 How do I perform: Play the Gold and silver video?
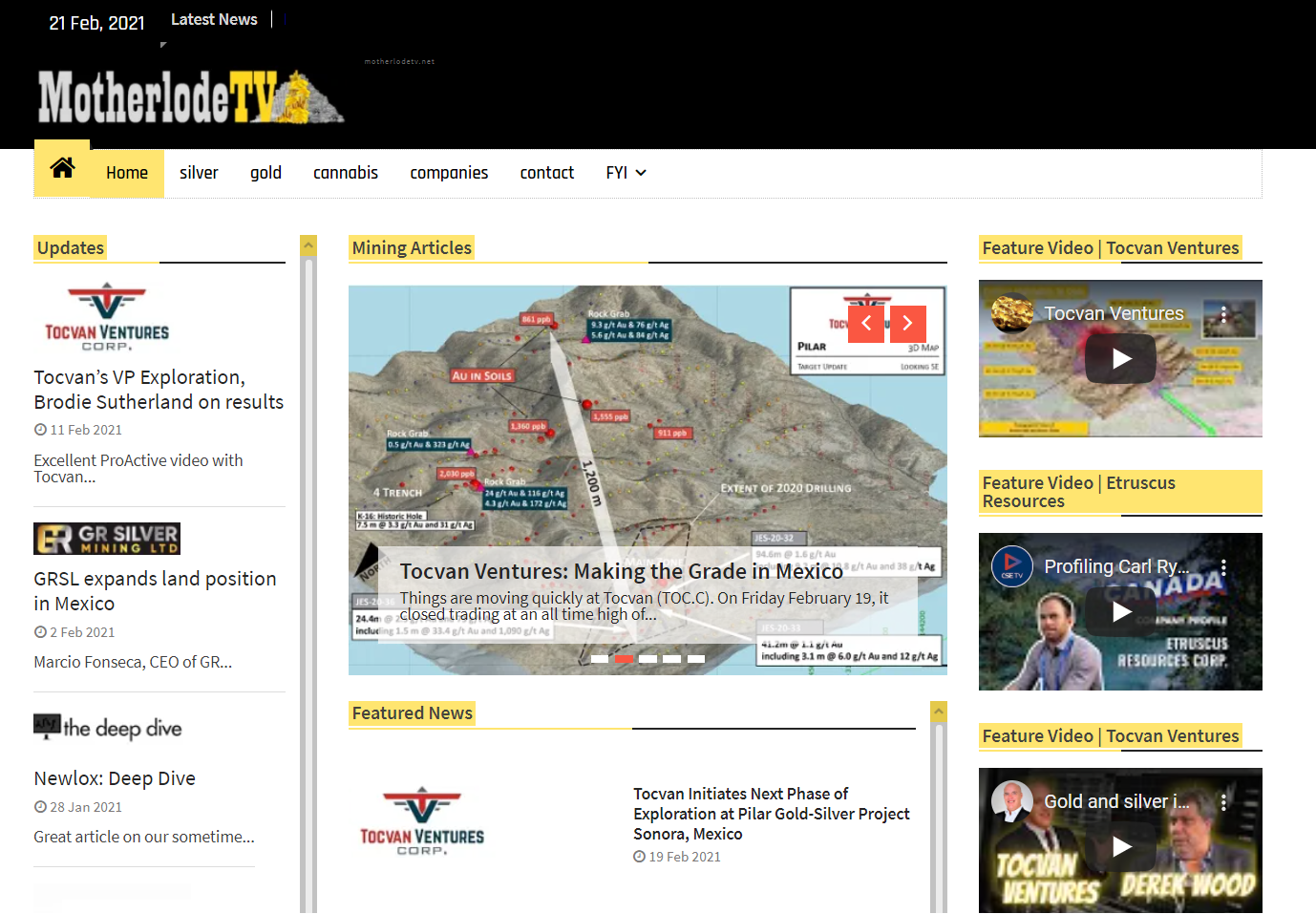pyautogui.click(x=1120, y=846)
